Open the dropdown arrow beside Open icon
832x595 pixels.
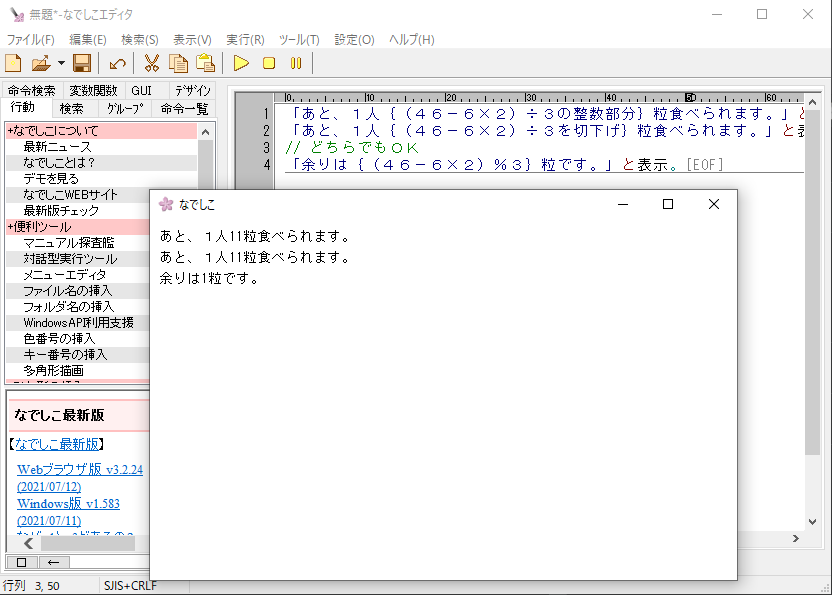pos(60,64)
